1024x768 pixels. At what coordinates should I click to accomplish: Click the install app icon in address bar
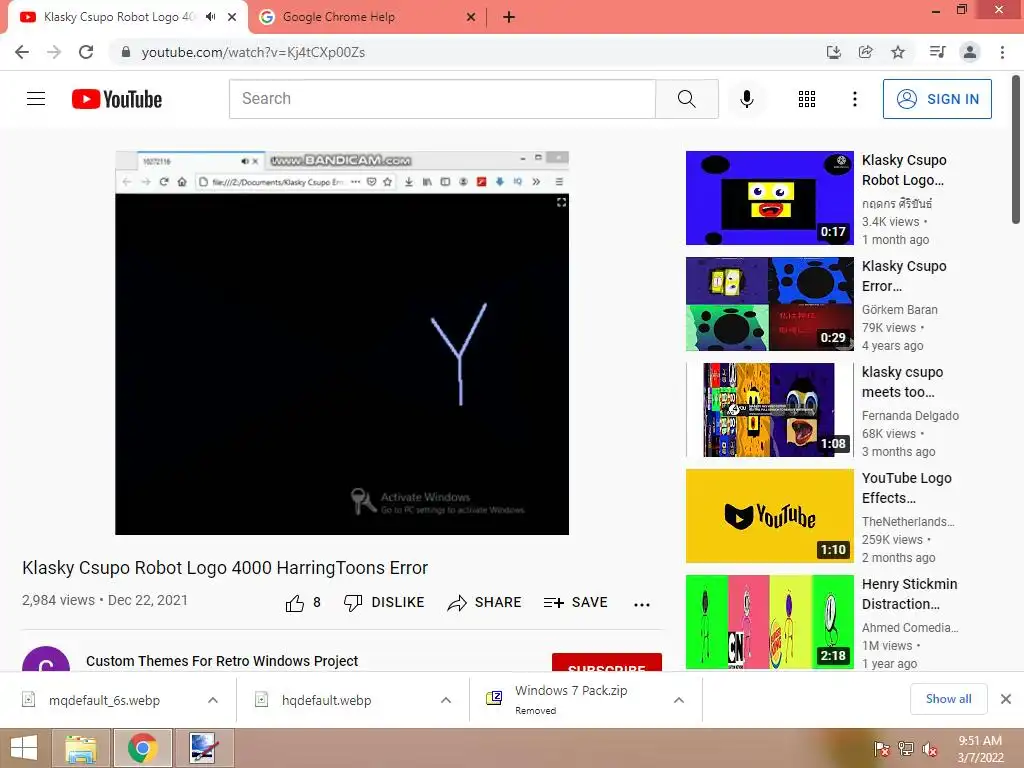click(833, 52)
